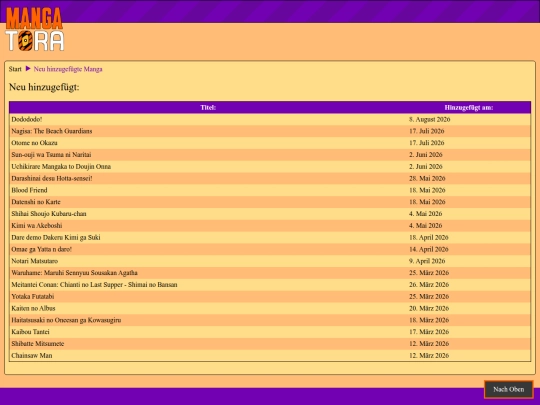Click the Manga Tora logo

click(x=34, y=29)
